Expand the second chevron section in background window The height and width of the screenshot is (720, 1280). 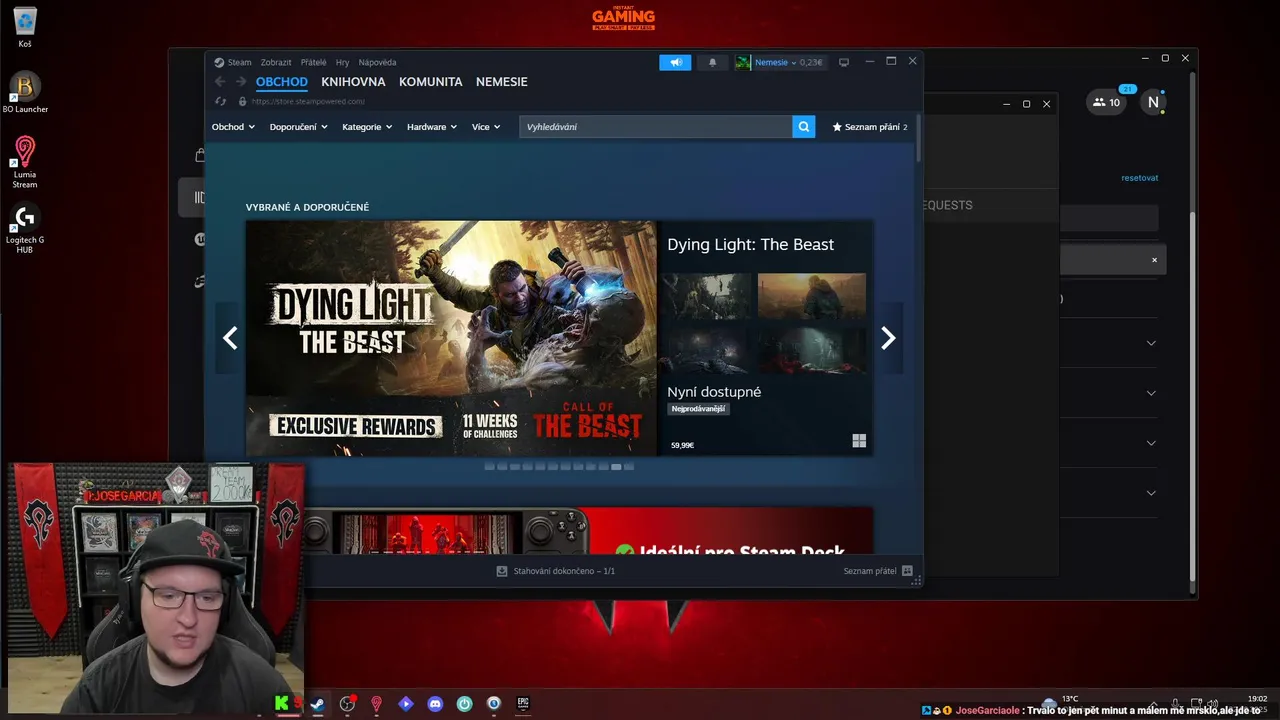tap(1151, 393)
